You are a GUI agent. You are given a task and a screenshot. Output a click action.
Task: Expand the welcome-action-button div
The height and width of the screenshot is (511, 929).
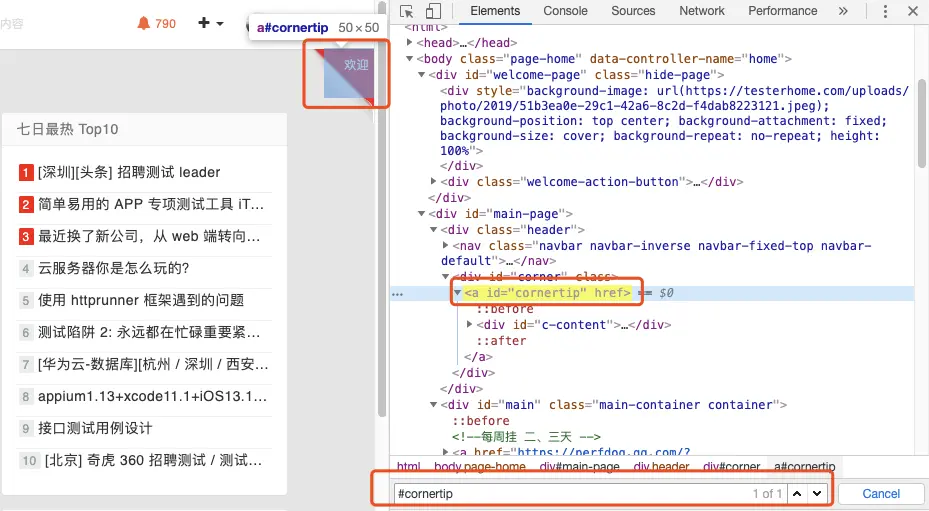tap(434, 181)
